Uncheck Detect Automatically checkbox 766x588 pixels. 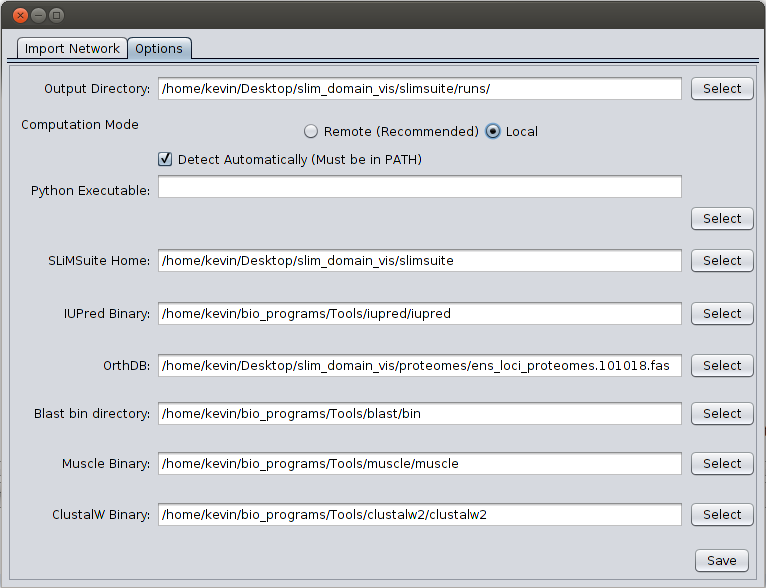click(166, 159)
